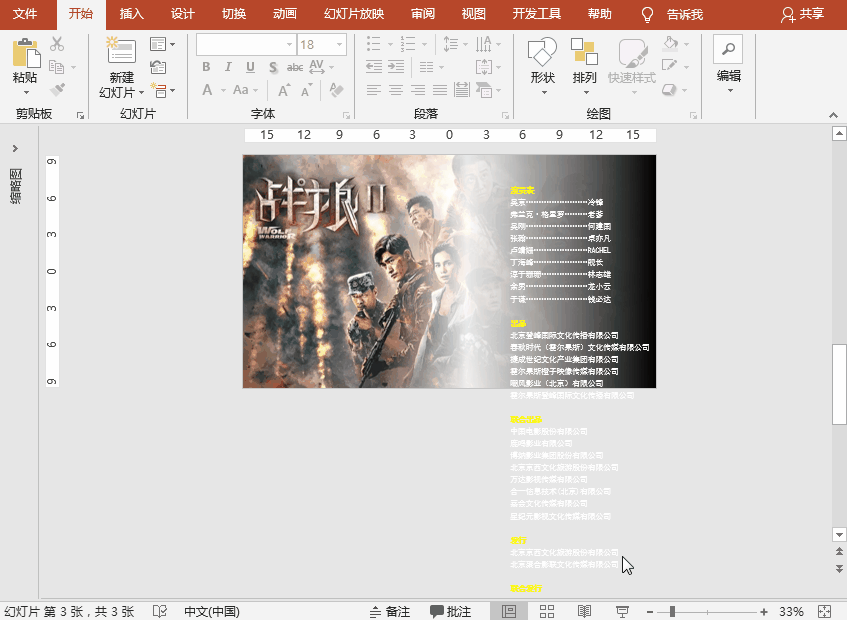Click the Share (共享) button

point(803,15)
